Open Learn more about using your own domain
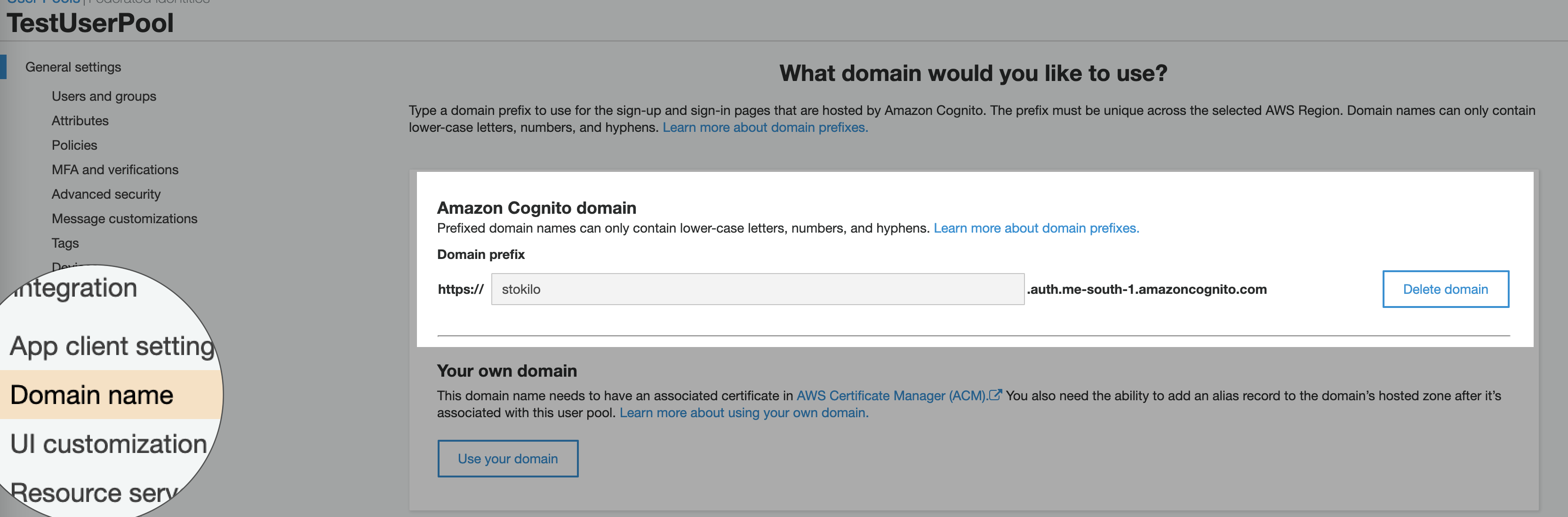The image size is (1568, 517). click(x=744, y=412)
